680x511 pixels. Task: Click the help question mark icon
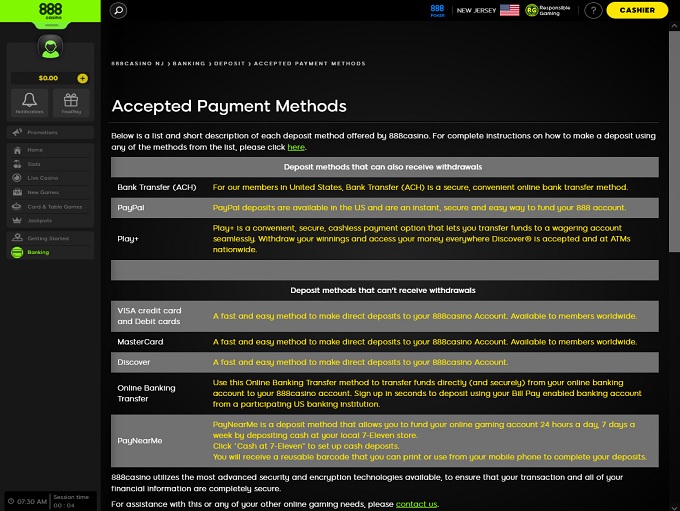pyautogui.click(x=593, y=10)
